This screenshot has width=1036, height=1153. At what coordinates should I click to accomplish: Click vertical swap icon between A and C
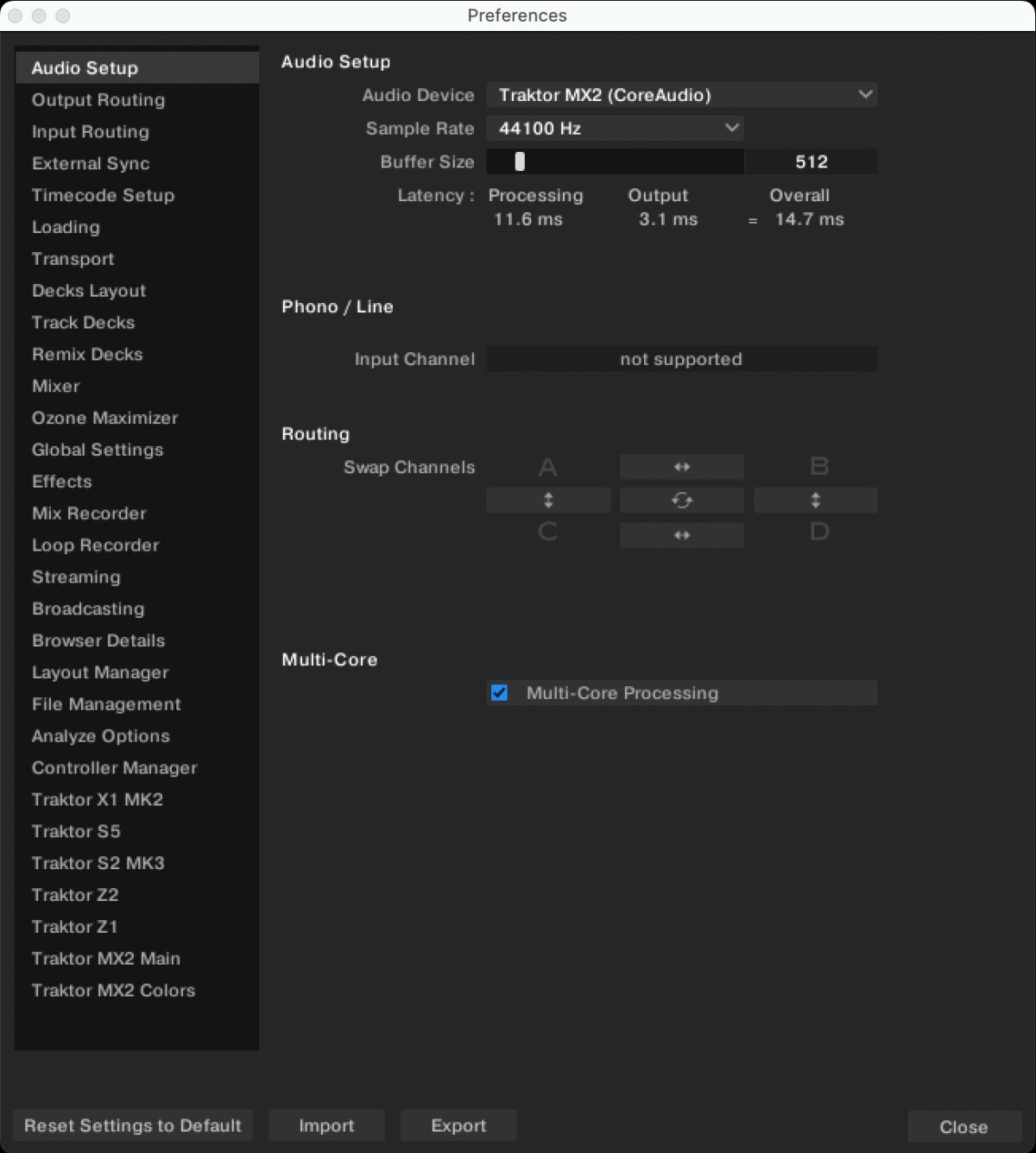pos(547,500)
